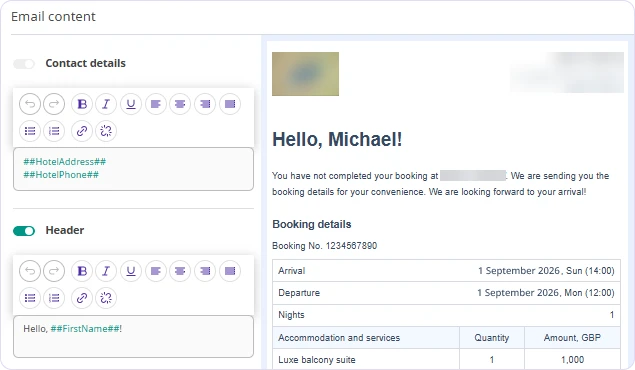Click Accommodation and services column header
The width and height of the screenshot is (635, 370).
click(339, 338)
